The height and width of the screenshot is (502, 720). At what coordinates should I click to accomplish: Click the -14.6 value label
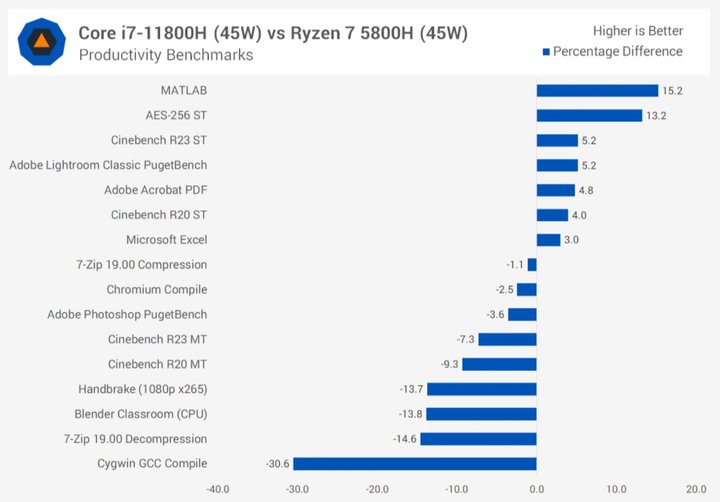(x=405, y=439)
